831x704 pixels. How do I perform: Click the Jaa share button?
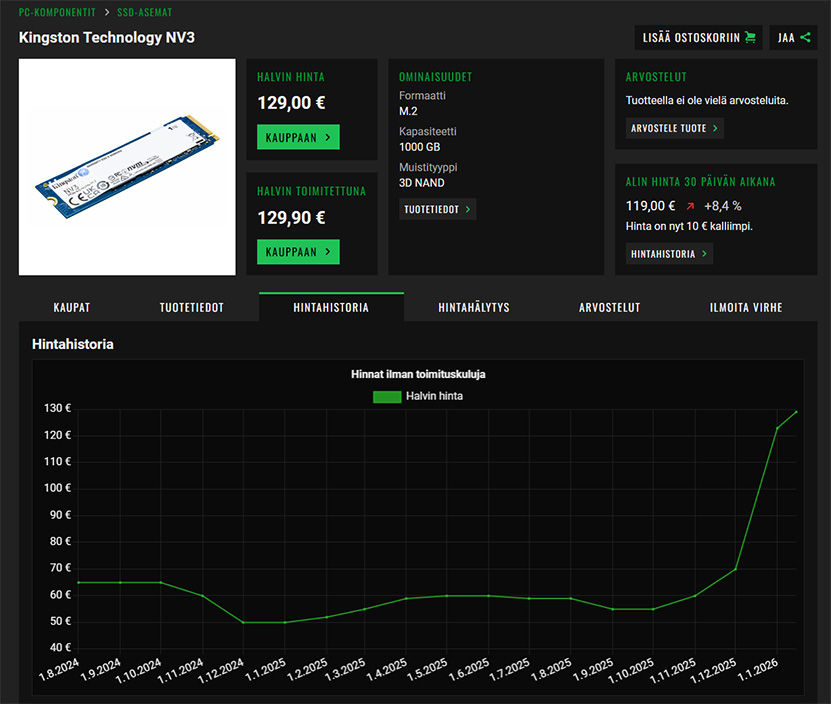point(793,38)
